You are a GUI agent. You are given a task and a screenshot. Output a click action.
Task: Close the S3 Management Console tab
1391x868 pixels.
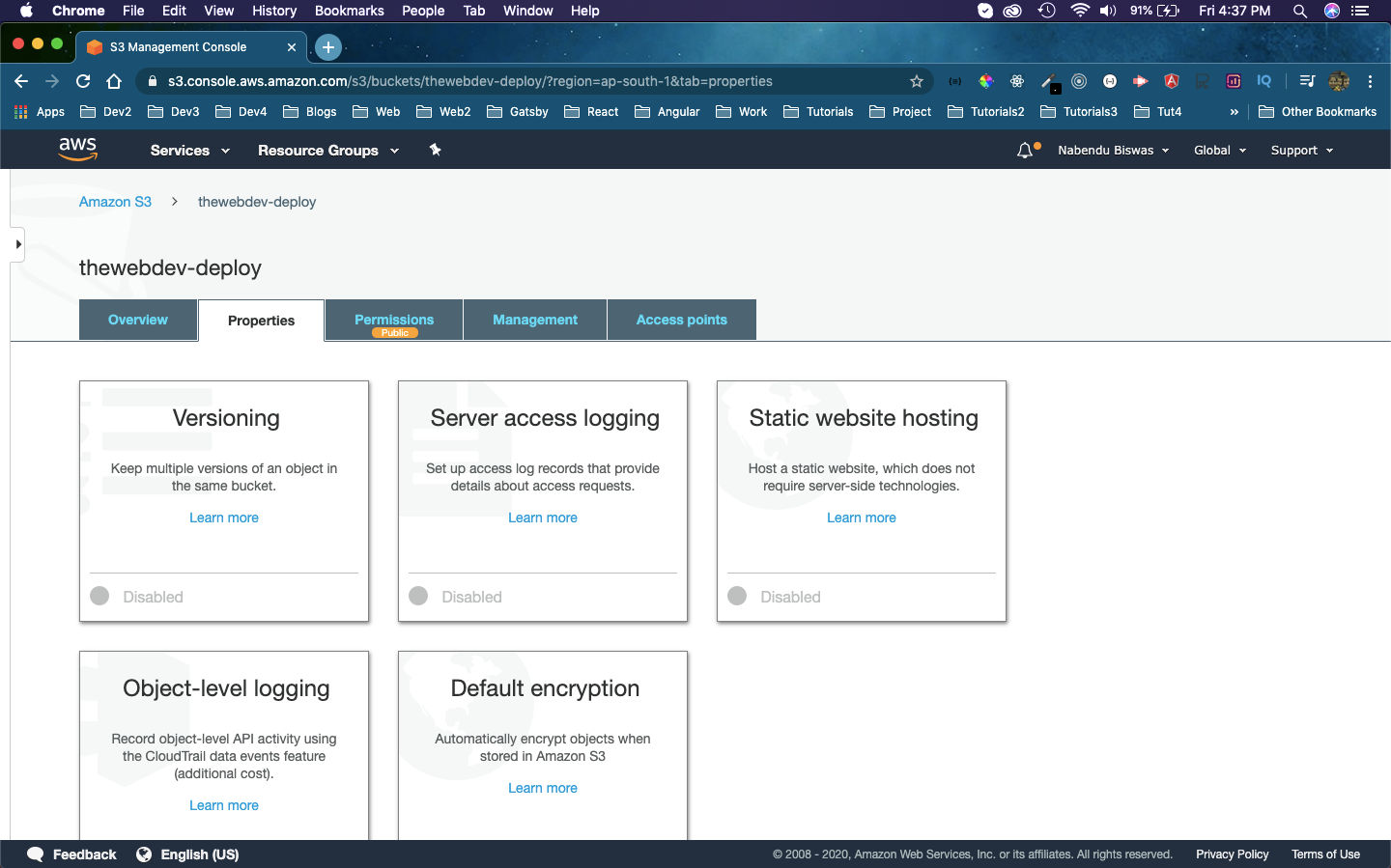[292, 46]
